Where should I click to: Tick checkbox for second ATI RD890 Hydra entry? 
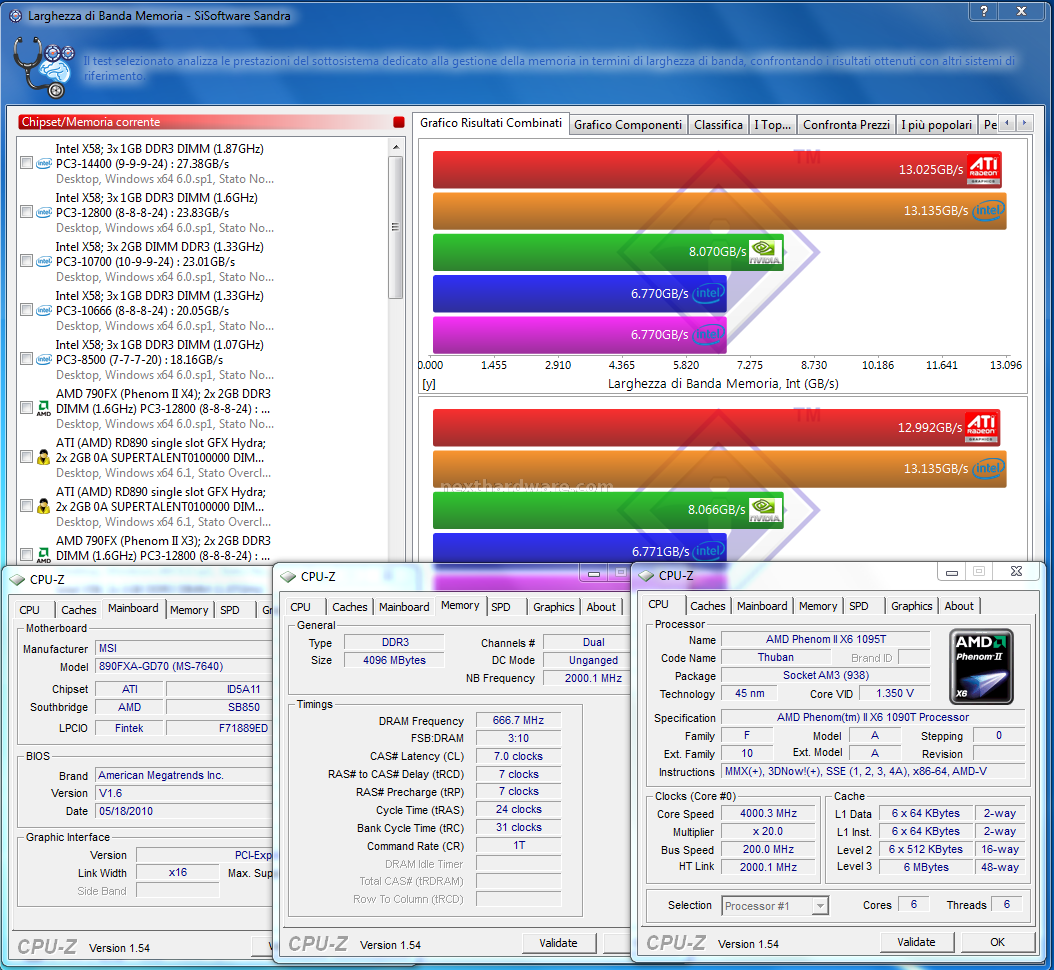tap(26, 506)
